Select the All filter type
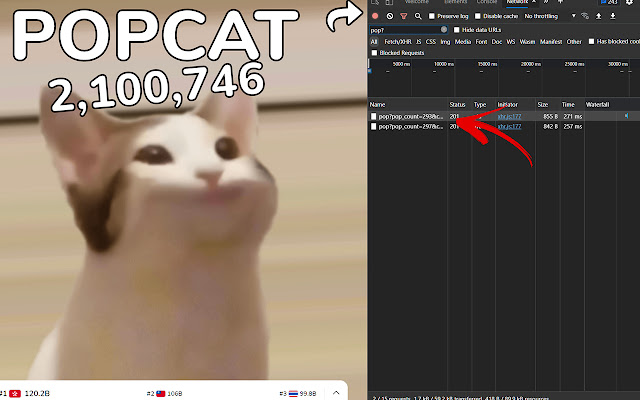Image resolution: width=640 pixels, height=400 pixels. click(x=374, y=42)
